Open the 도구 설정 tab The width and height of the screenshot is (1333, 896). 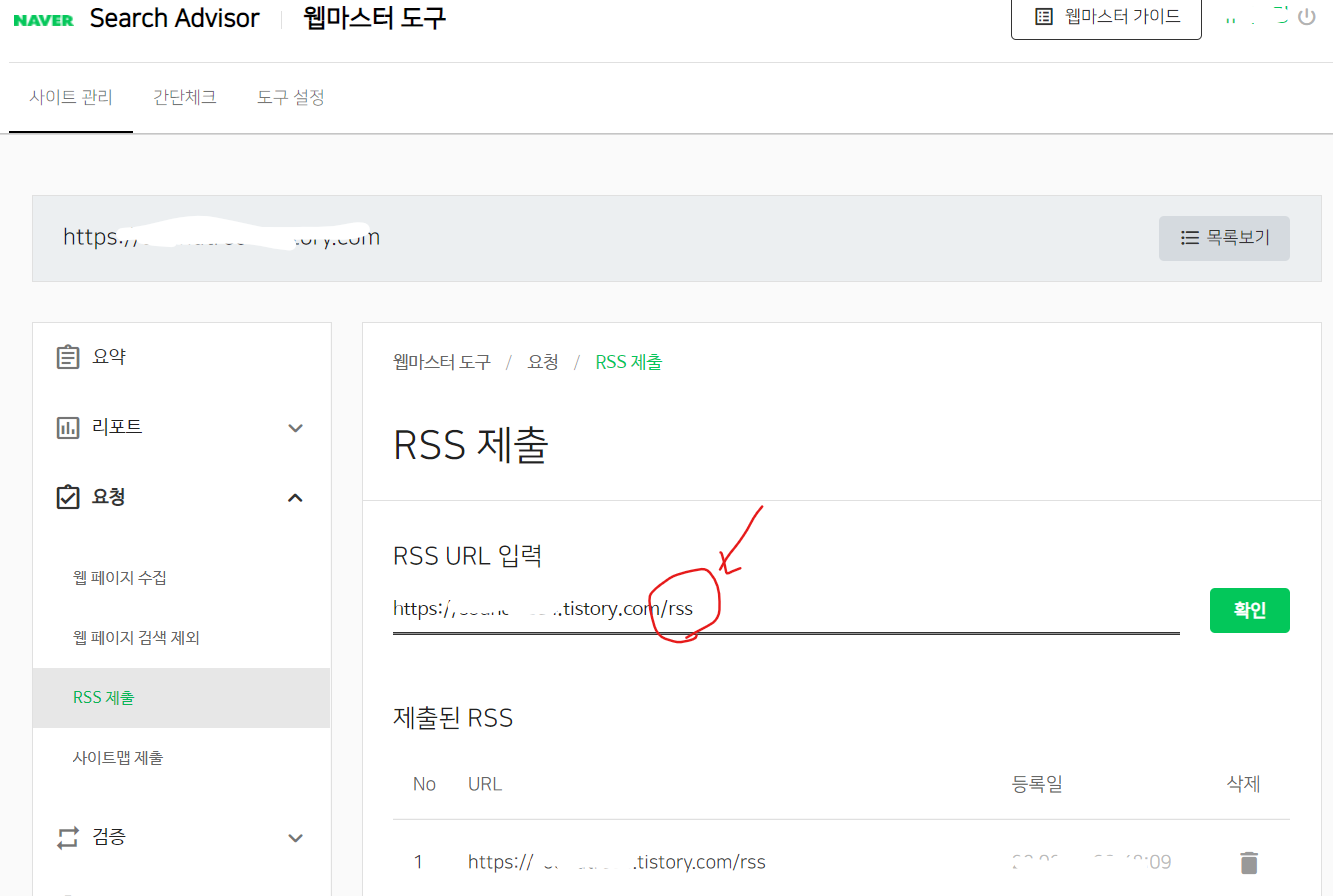(290, 97)
